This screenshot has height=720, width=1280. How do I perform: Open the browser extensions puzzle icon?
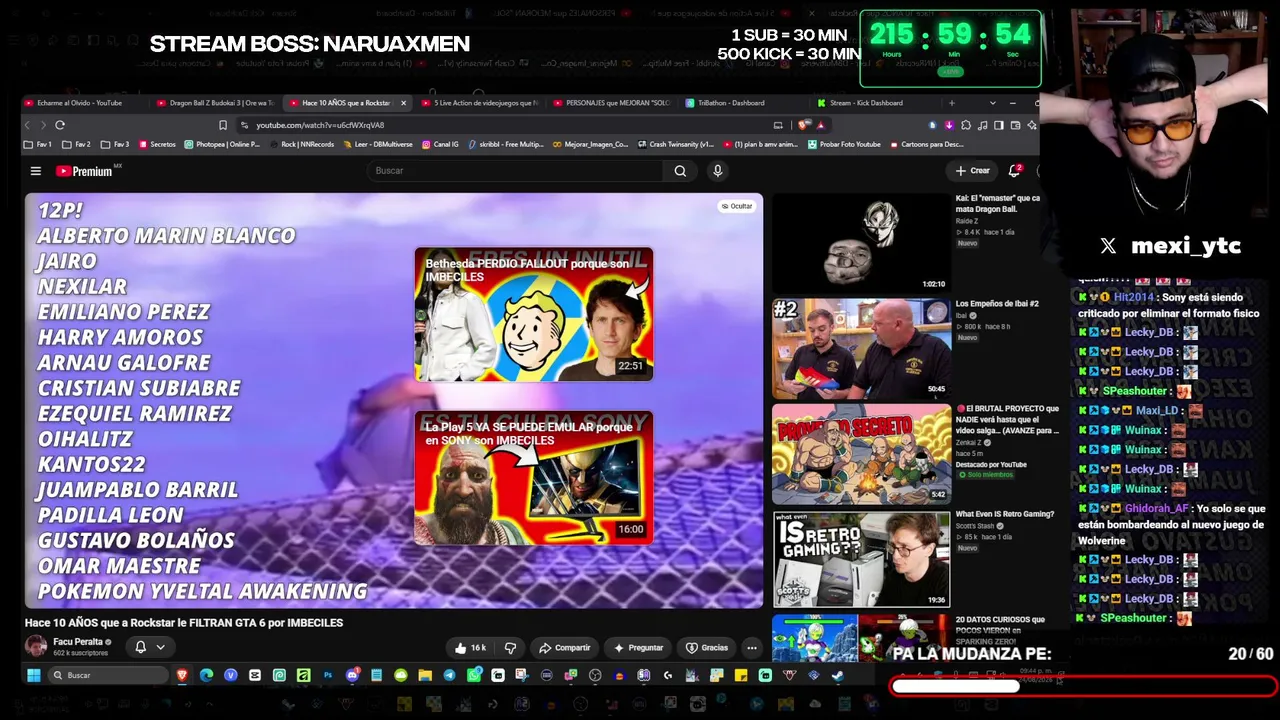(x=965, y=125)
